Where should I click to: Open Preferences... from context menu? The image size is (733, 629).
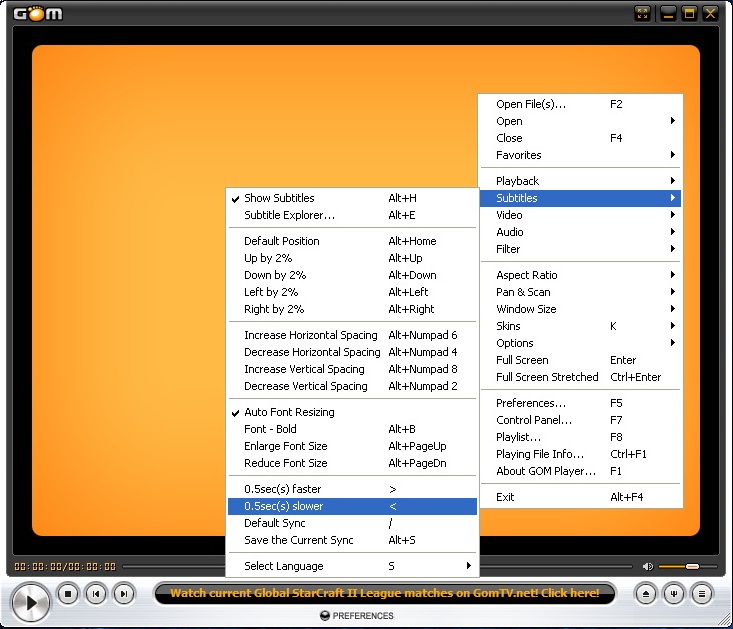click(x=580, y=403)
